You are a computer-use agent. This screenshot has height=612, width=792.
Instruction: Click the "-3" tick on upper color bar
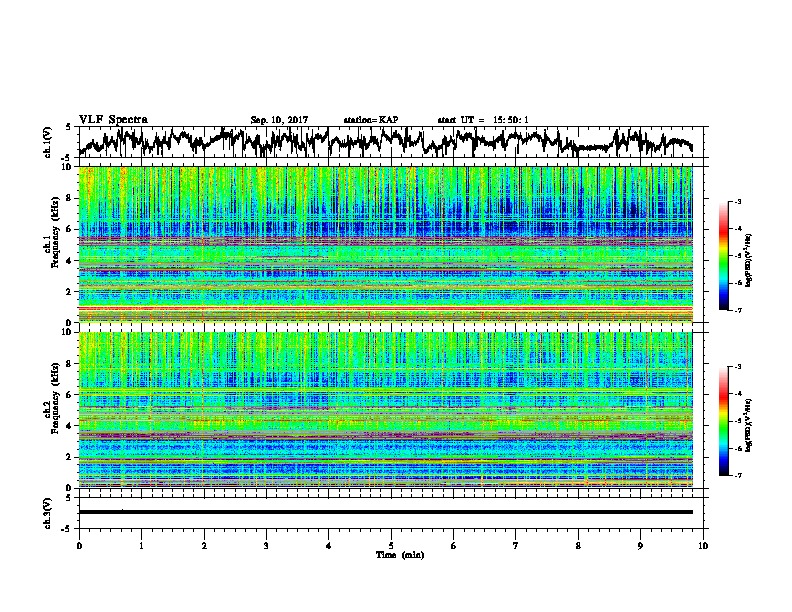[x=737, y=202]
